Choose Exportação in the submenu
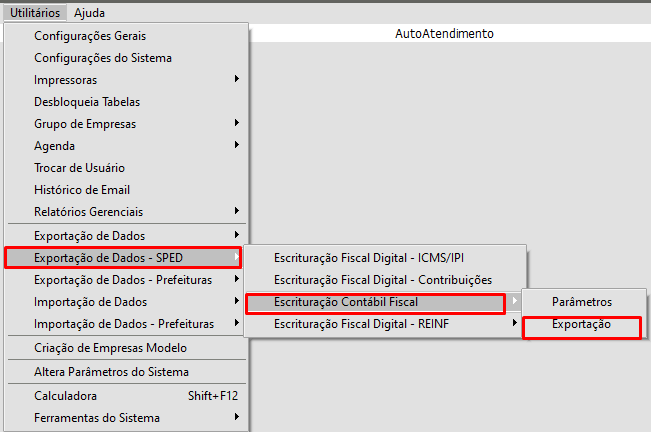This screenshot has height=432, width=651. pyautogui.click(x=582, y=324)
